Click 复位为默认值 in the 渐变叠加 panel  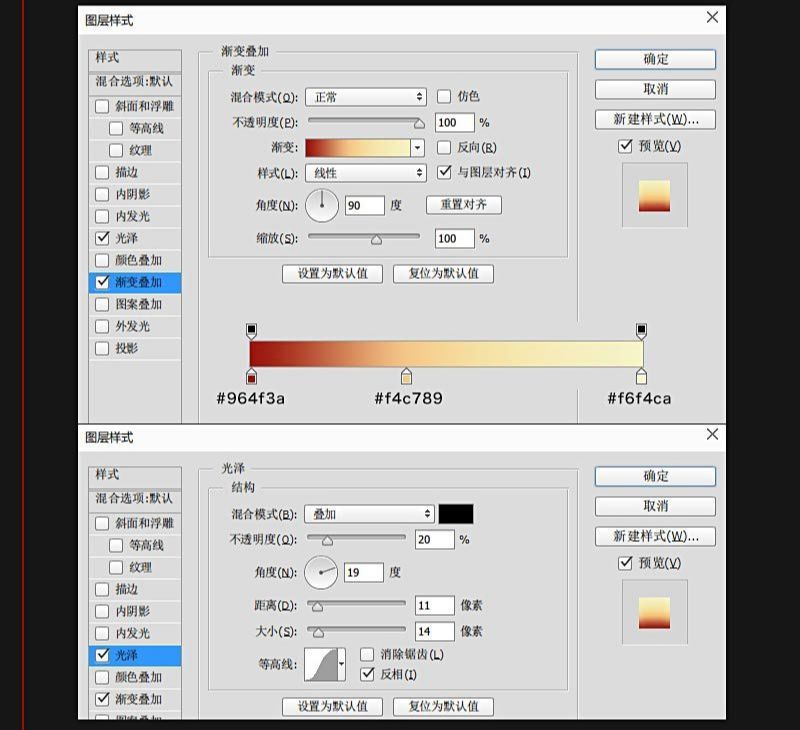point(443,273)
